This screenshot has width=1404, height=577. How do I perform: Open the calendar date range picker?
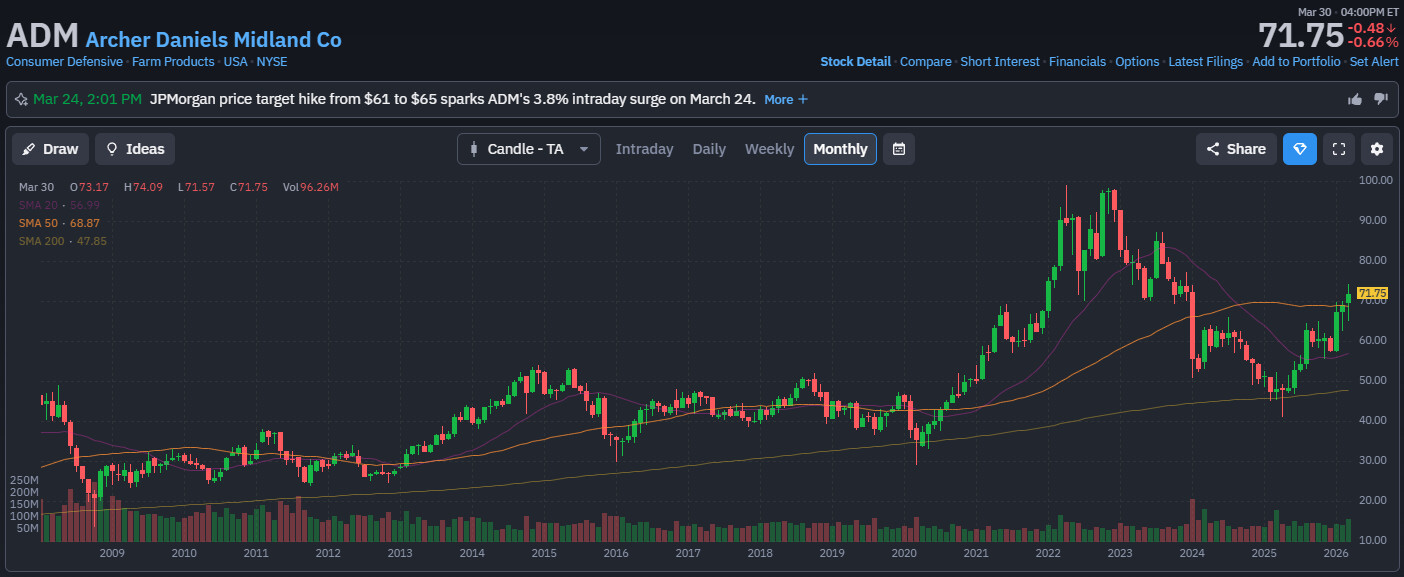click(x=898, y=149)
